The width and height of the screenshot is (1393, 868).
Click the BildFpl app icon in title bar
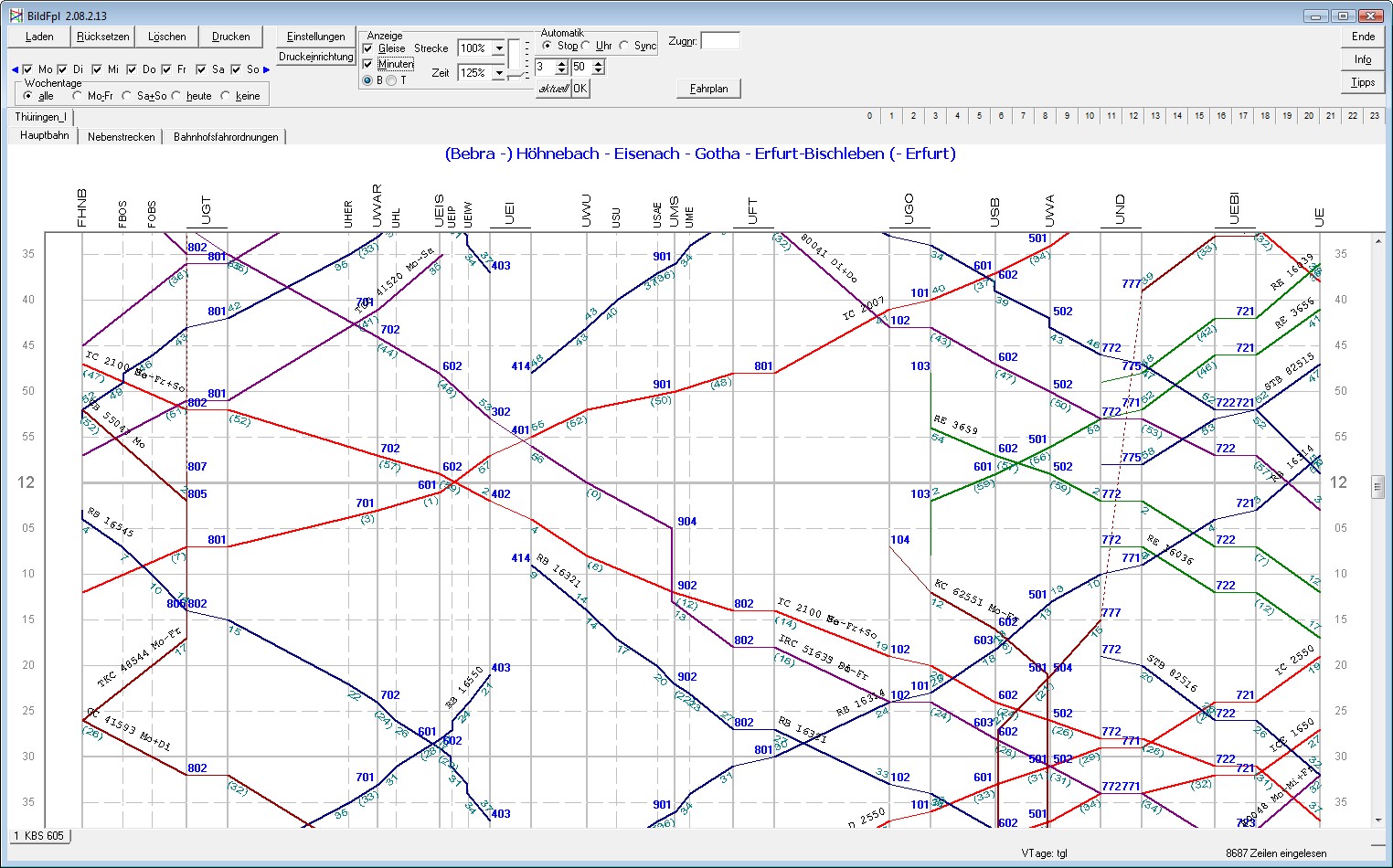[16, 16]
